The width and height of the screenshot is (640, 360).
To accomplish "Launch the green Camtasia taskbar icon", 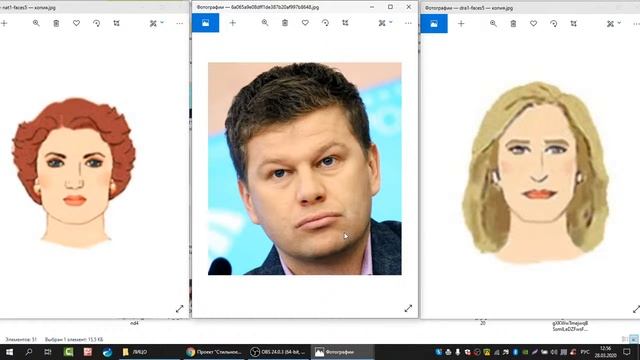I will (68, 352).
